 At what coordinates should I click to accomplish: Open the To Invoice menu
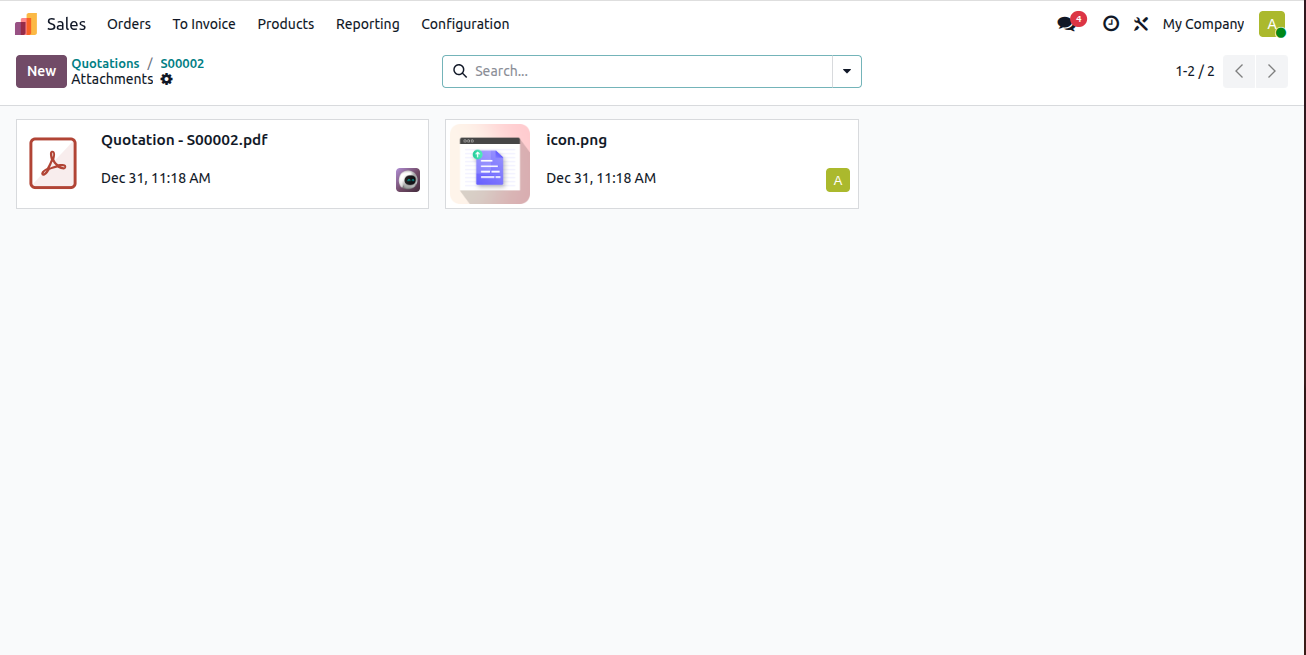(204, 24)
